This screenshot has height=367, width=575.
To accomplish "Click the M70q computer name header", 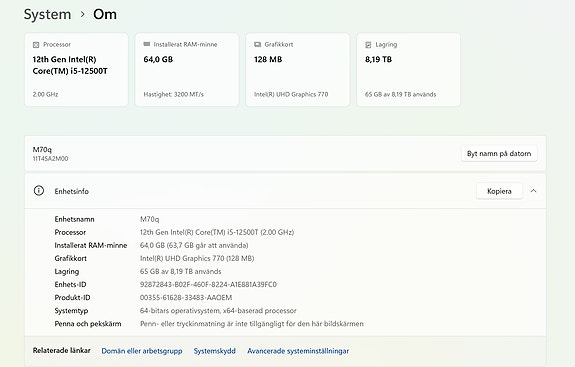I will pos(42,150).
